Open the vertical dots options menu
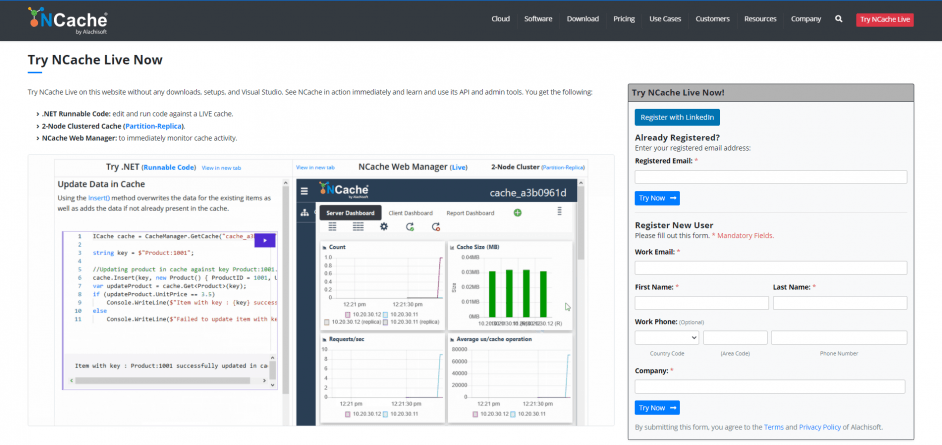This screenshot has height=445, width=942. point(559,212)
